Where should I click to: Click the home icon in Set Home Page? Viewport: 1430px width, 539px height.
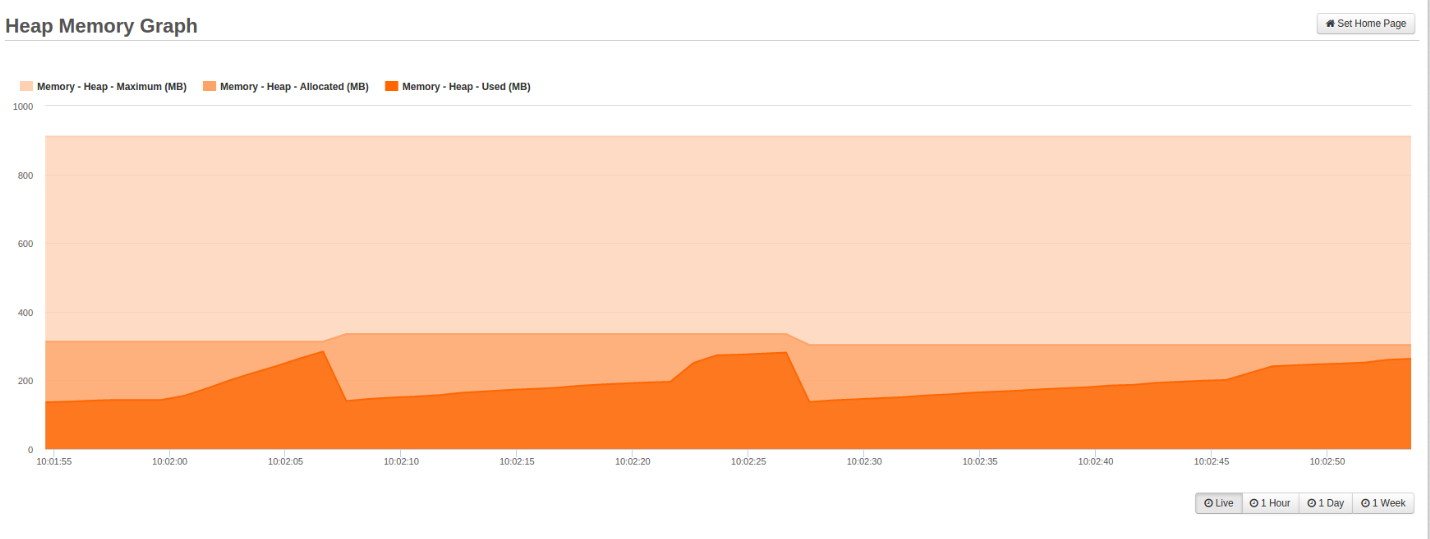[1330, 23]
